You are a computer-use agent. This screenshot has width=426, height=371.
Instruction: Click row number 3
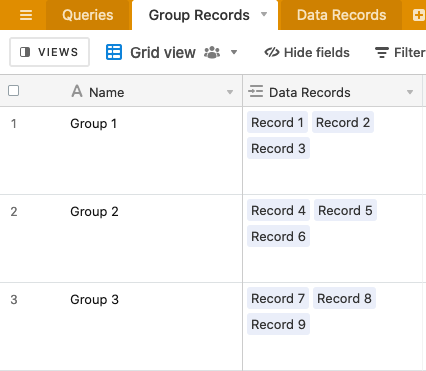[14, 300]
